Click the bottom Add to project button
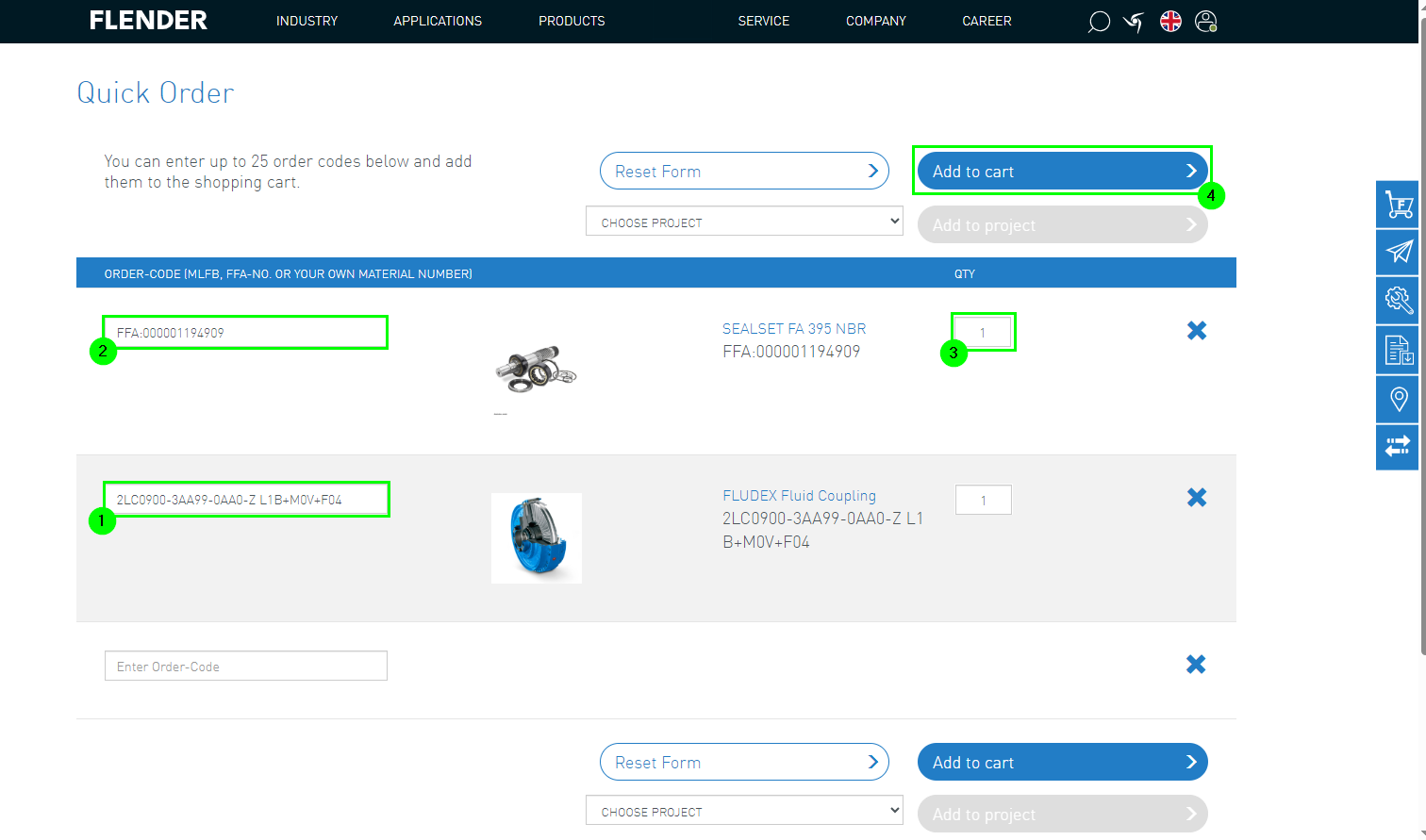This screenshot has width=1426, height=840. tap(1062, 814)
